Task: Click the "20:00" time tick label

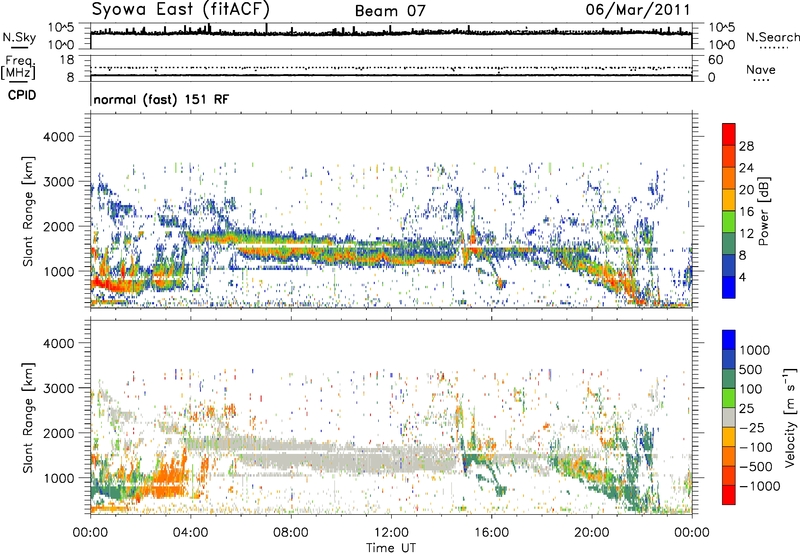Action: [592, 533]
